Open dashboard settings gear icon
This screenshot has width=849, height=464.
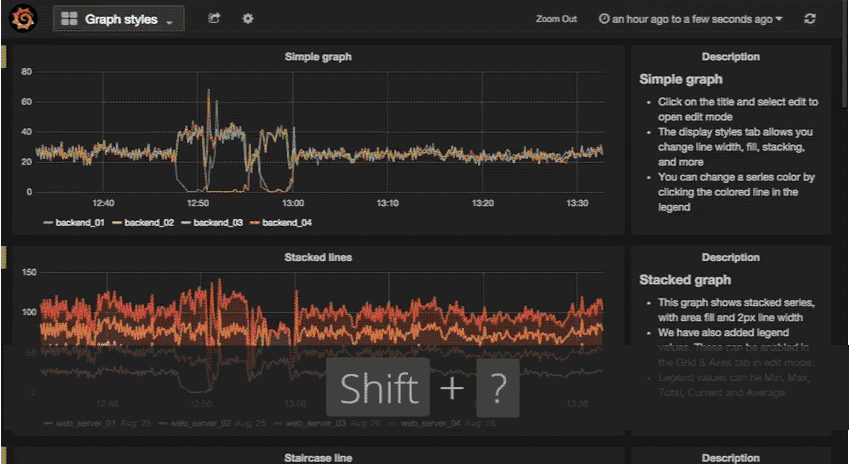248,19
